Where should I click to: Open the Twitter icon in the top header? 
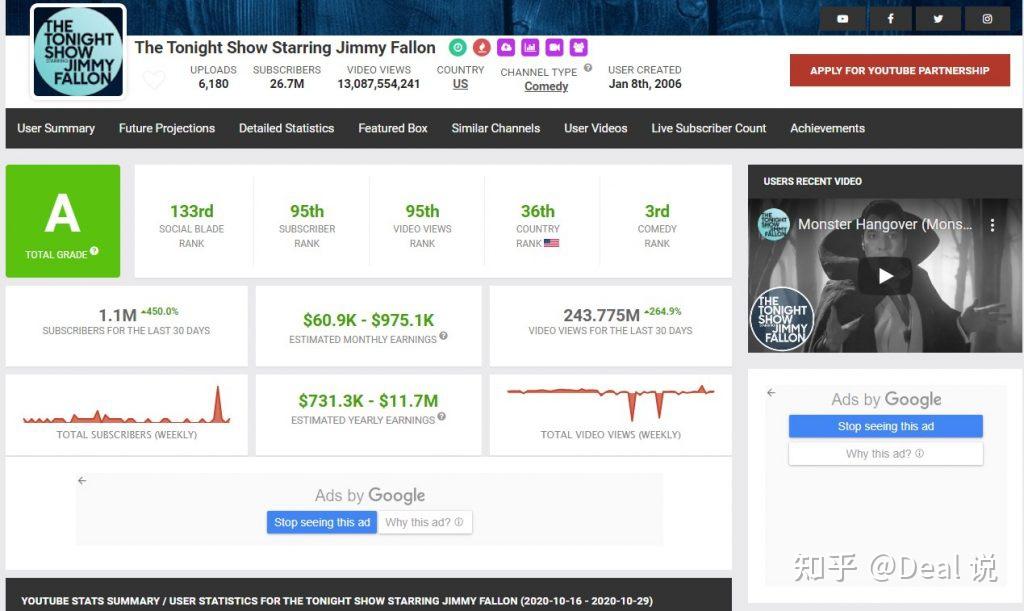tap(939, 18)
